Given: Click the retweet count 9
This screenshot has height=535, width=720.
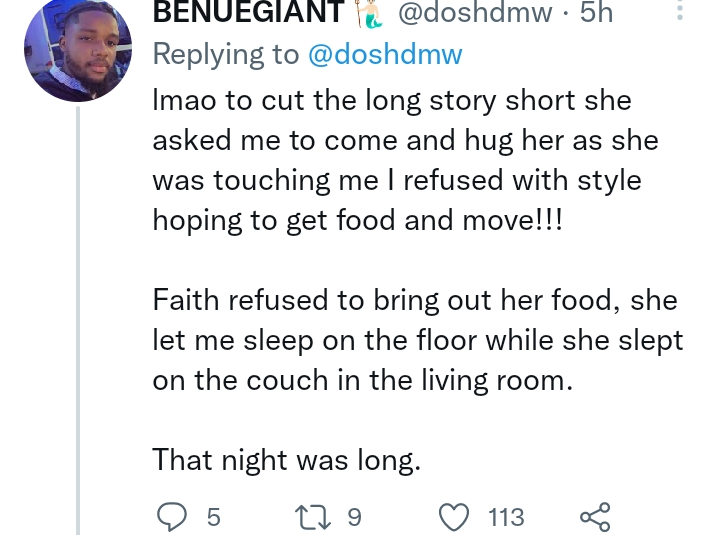Looking at the screenshot, I should (x=354, y=517).
